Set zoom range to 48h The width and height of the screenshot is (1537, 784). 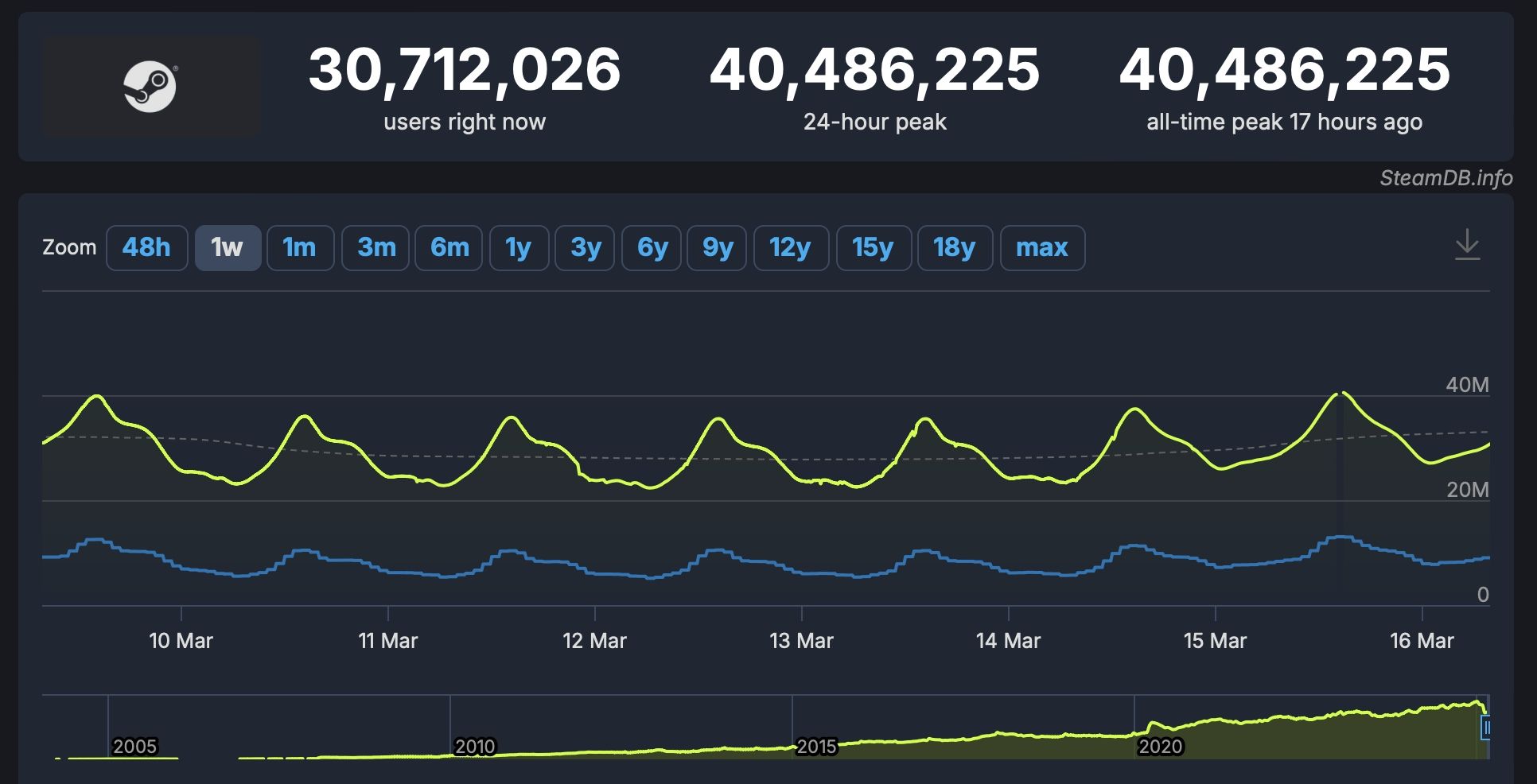146,248
